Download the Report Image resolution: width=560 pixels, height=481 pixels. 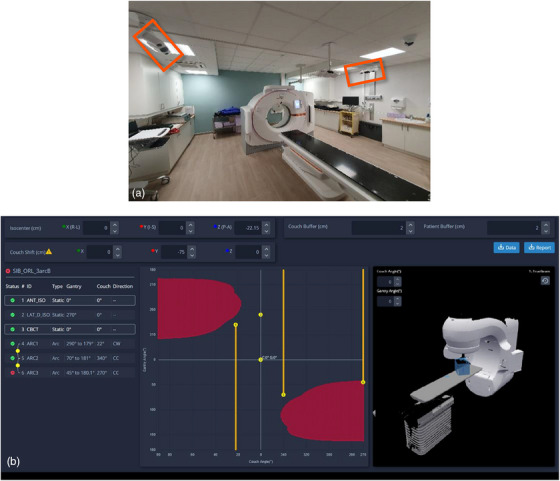(x=539, y=247)
